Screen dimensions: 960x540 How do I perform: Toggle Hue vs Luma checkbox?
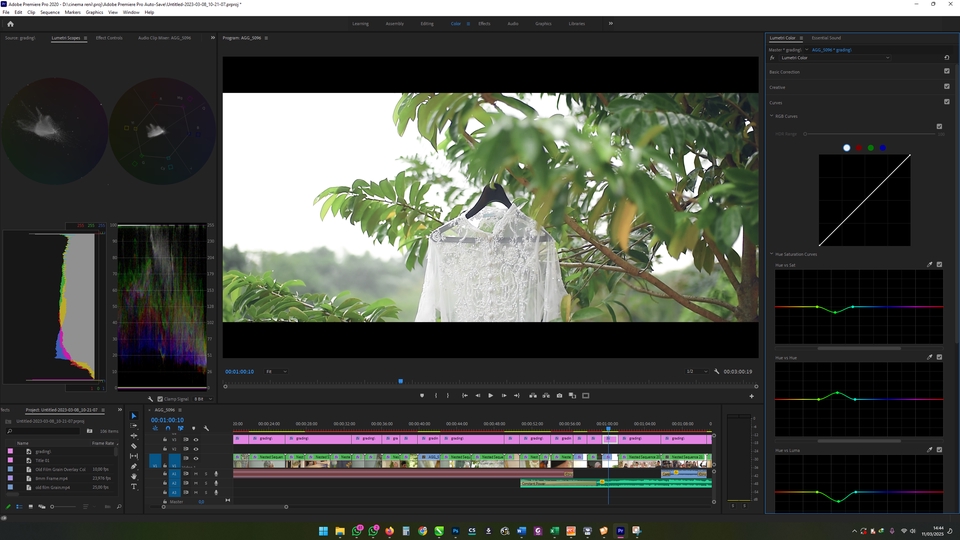tap(939, 449)
